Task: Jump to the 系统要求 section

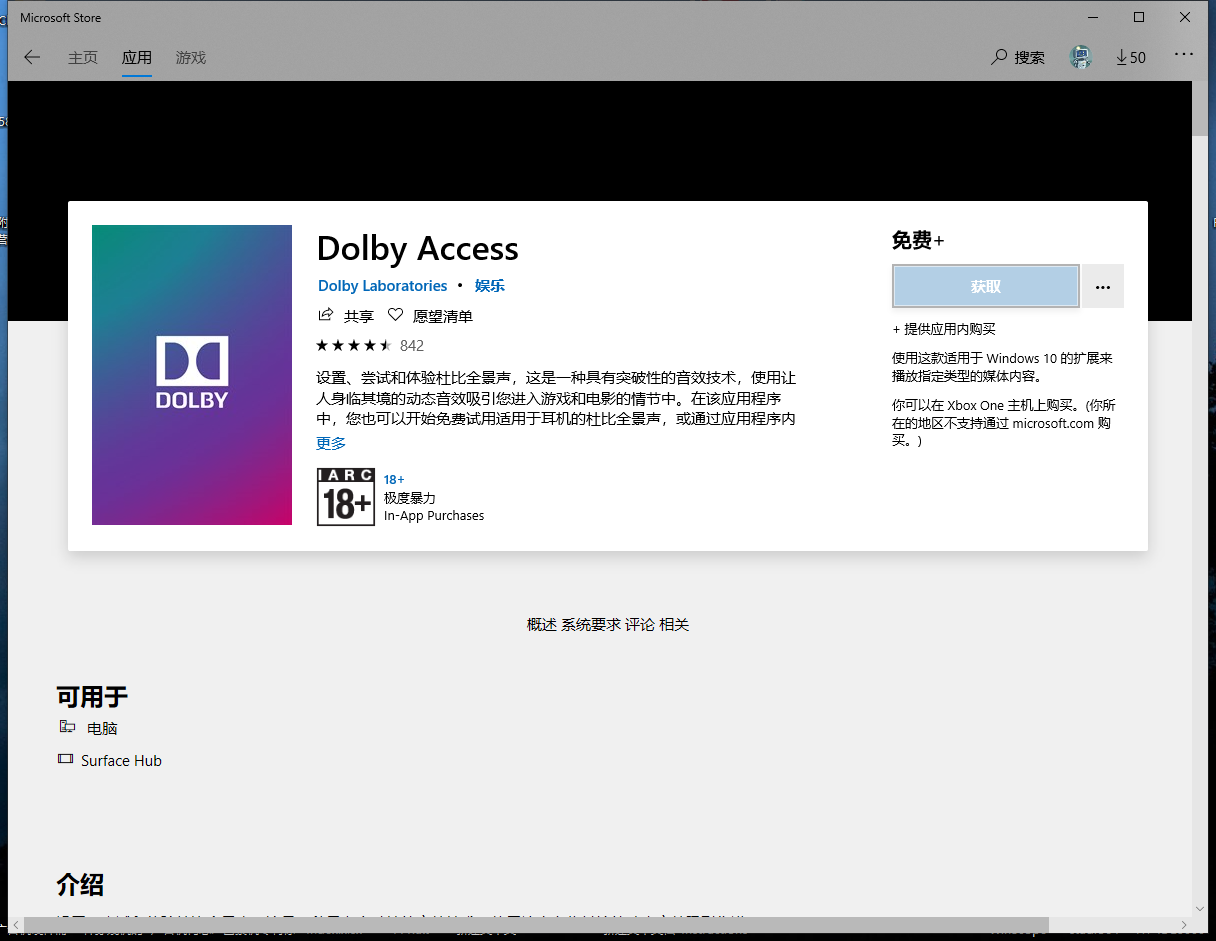Action: coord(590,625)
